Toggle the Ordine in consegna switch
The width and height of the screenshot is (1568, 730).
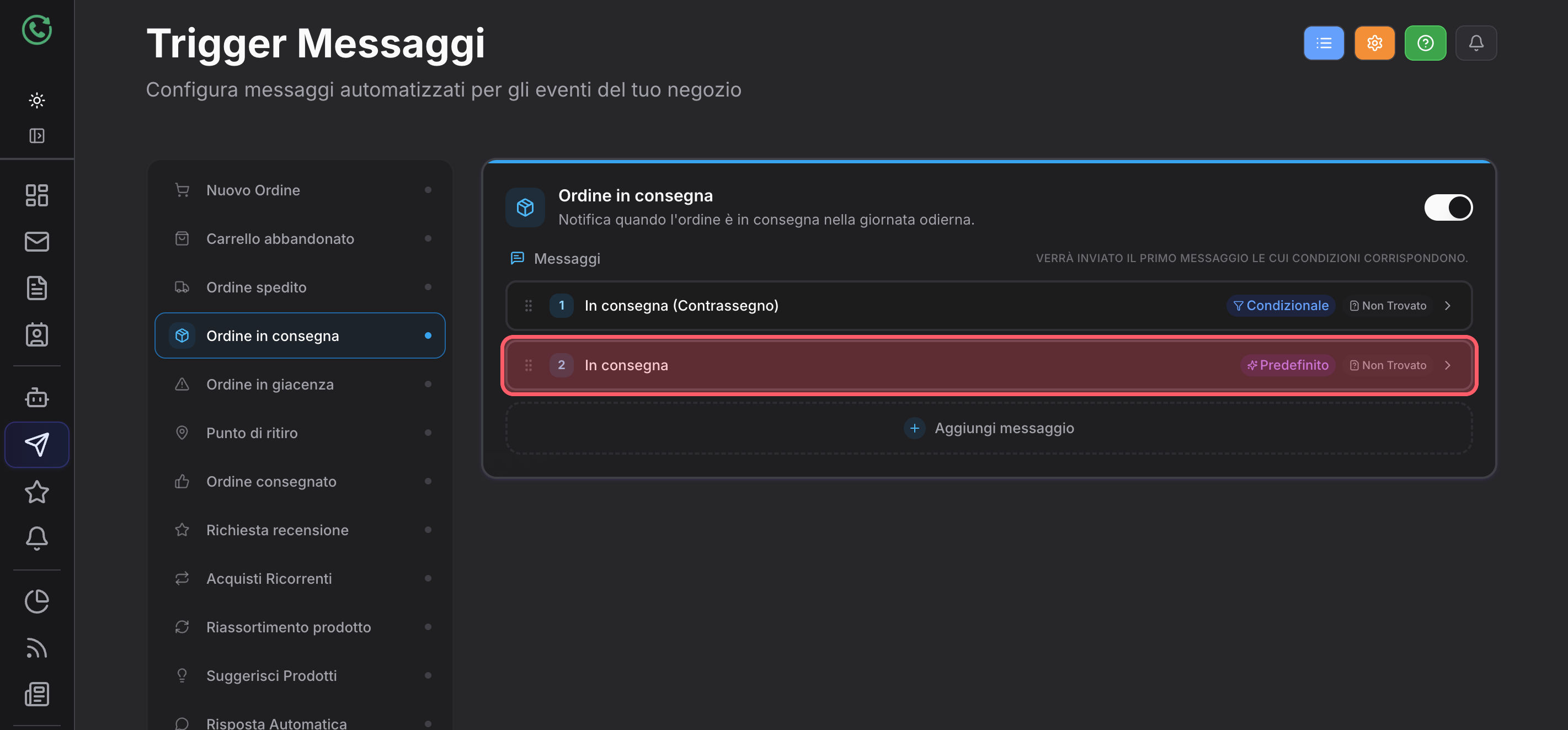(x=1448, y=207)
